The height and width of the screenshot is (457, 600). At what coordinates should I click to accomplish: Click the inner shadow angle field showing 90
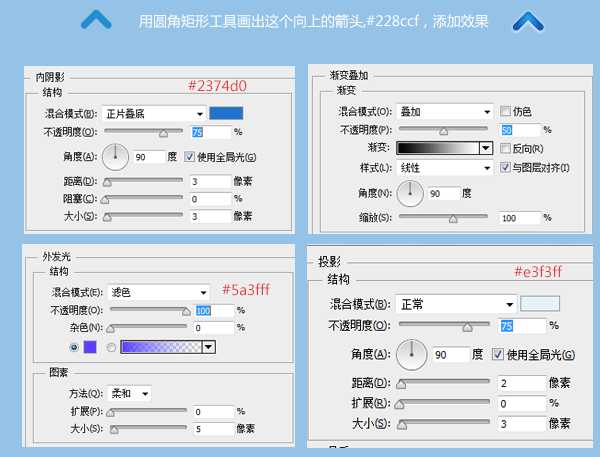149,157
